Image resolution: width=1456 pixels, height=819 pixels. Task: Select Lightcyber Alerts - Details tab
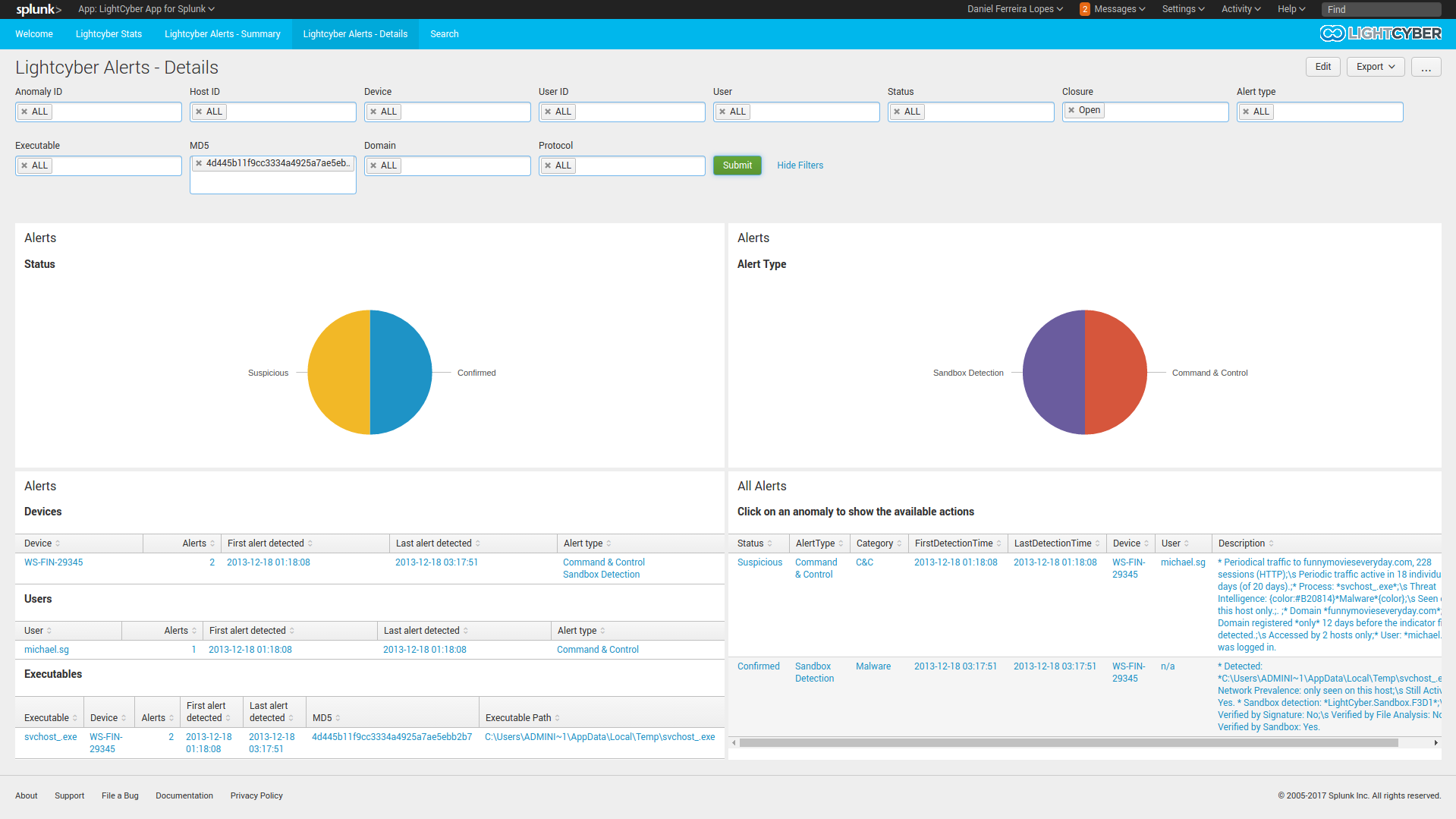pyautogui.click(x=355, y=34)
